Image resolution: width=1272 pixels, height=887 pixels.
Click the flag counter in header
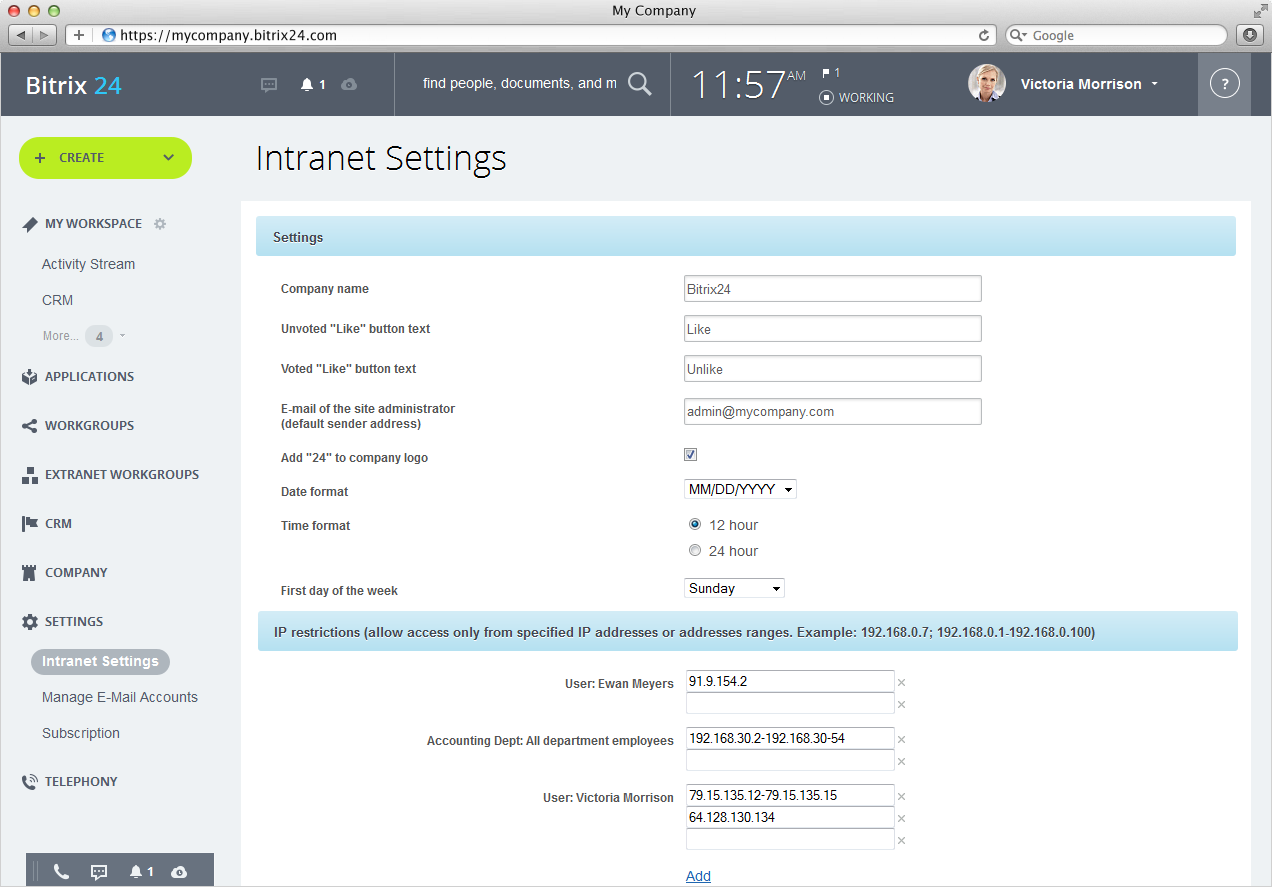(830, 73)
